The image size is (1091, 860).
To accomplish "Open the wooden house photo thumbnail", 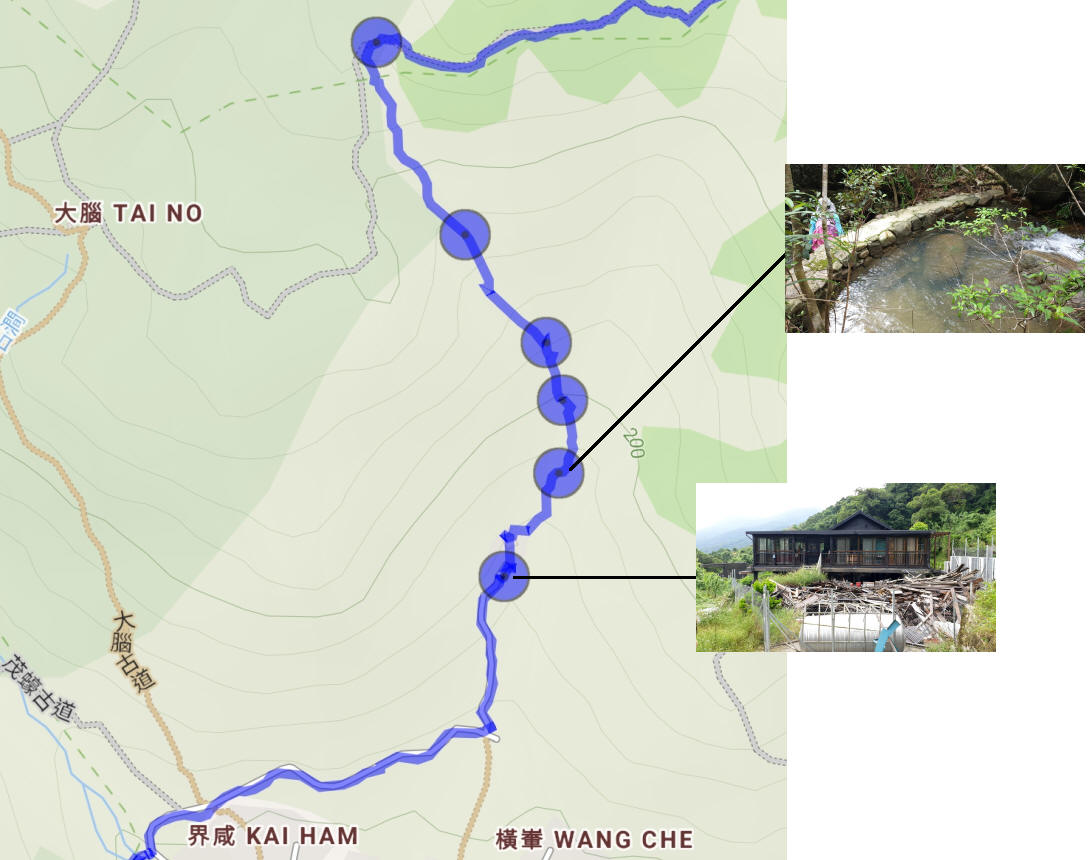I will pos(845,567).
